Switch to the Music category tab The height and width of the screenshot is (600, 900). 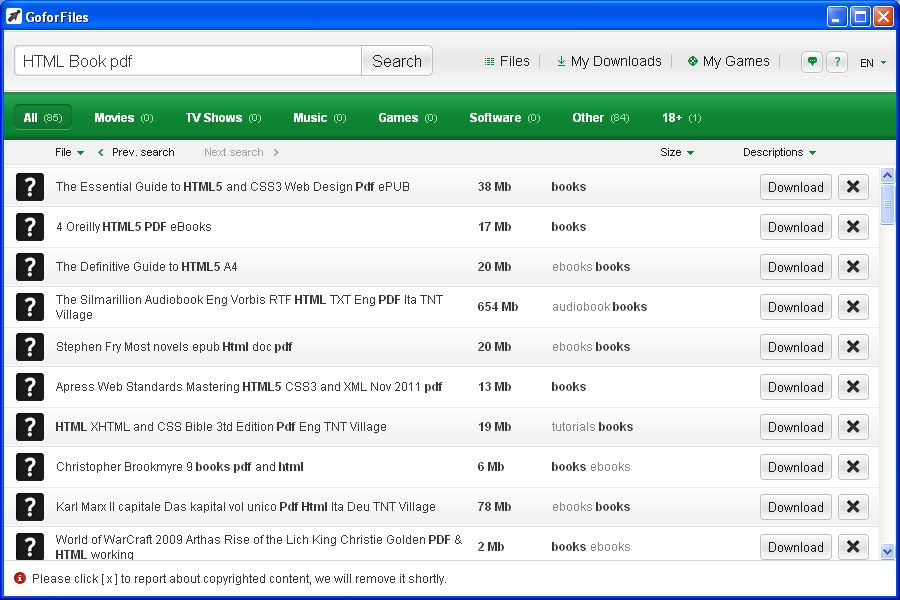point(320,118)
